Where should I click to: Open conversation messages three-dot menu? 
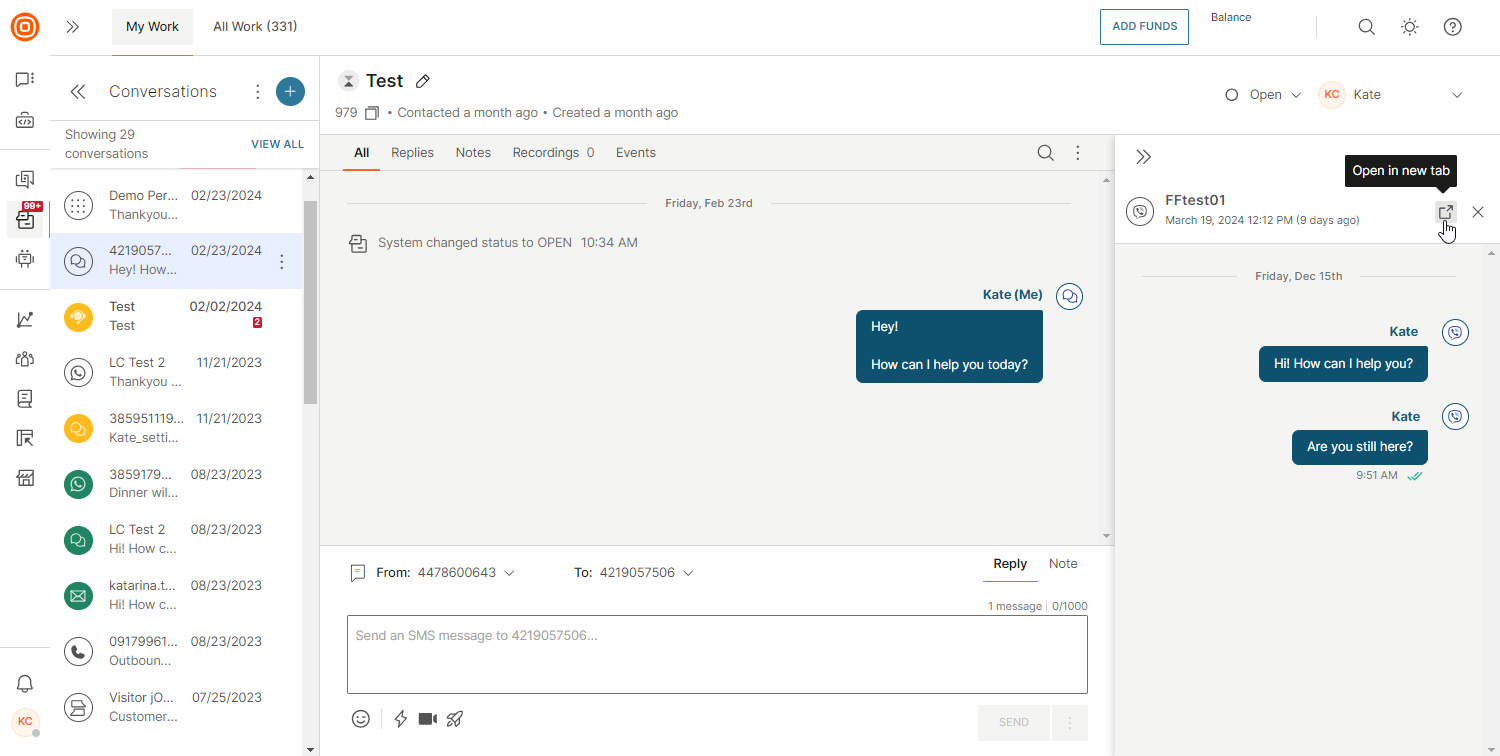[x=1078, y=153]
